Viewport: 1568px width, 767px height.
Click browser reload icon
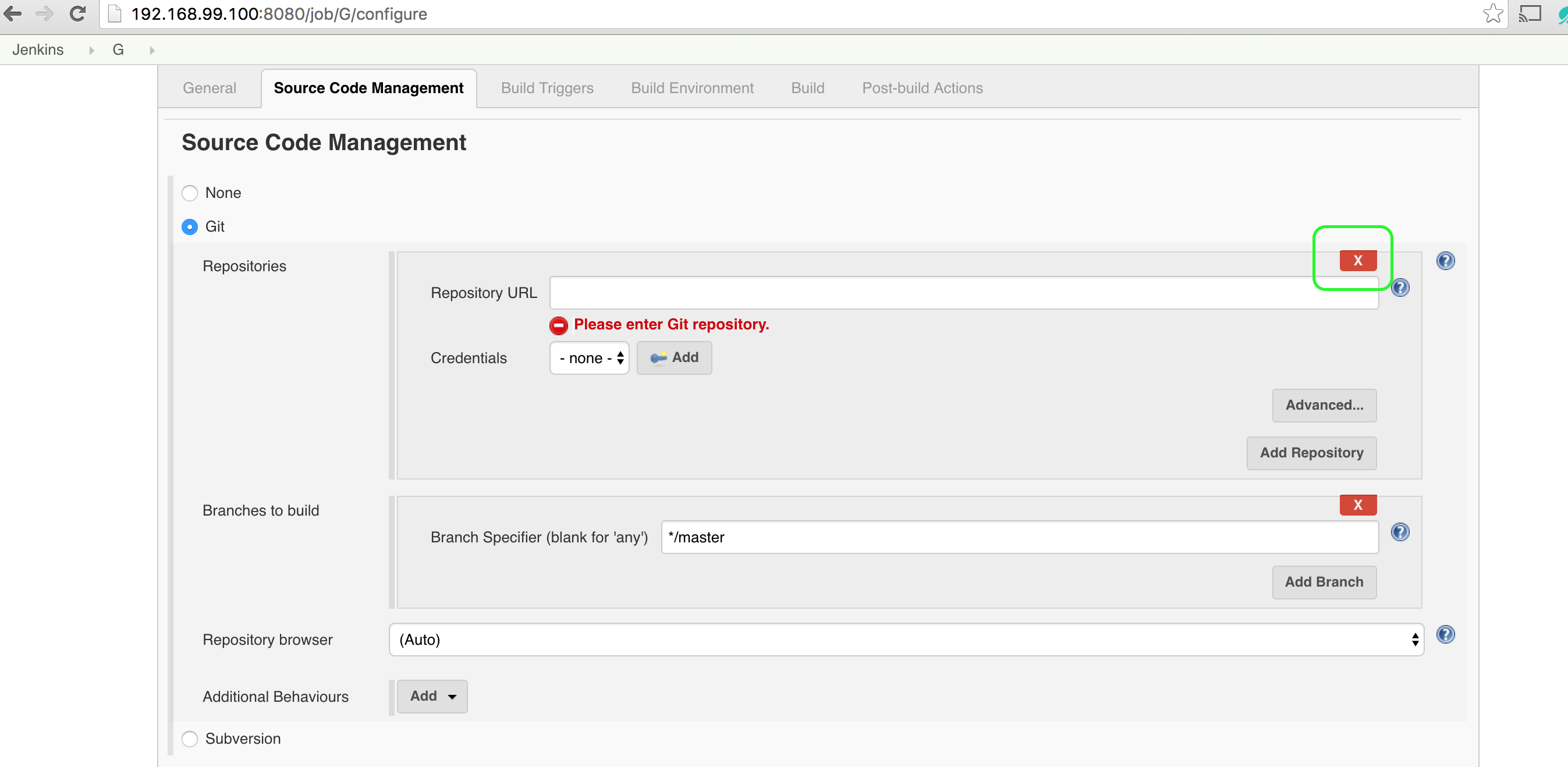pos(77,13)
